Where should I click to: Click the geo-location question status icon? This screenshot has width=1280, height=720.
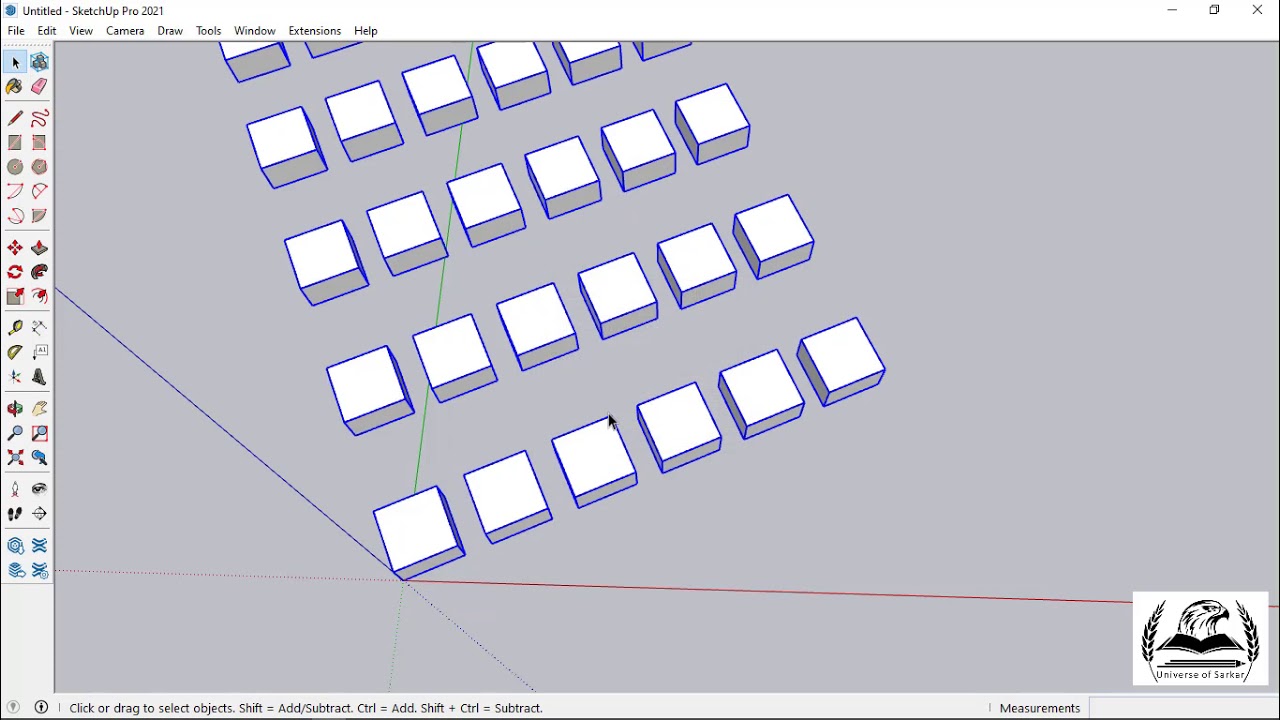click(x=14, y=708)
